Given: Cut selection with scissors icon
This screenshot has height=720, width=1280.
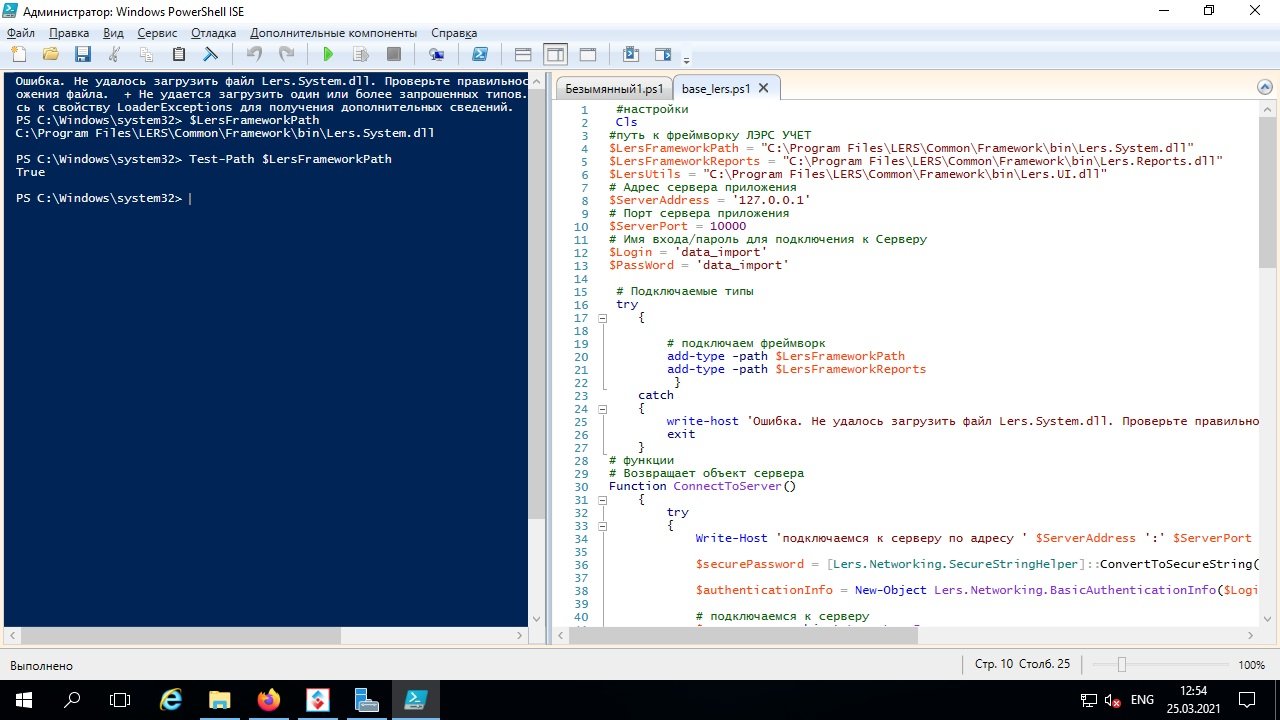Looking at the screenshot, I should [114, 54].
